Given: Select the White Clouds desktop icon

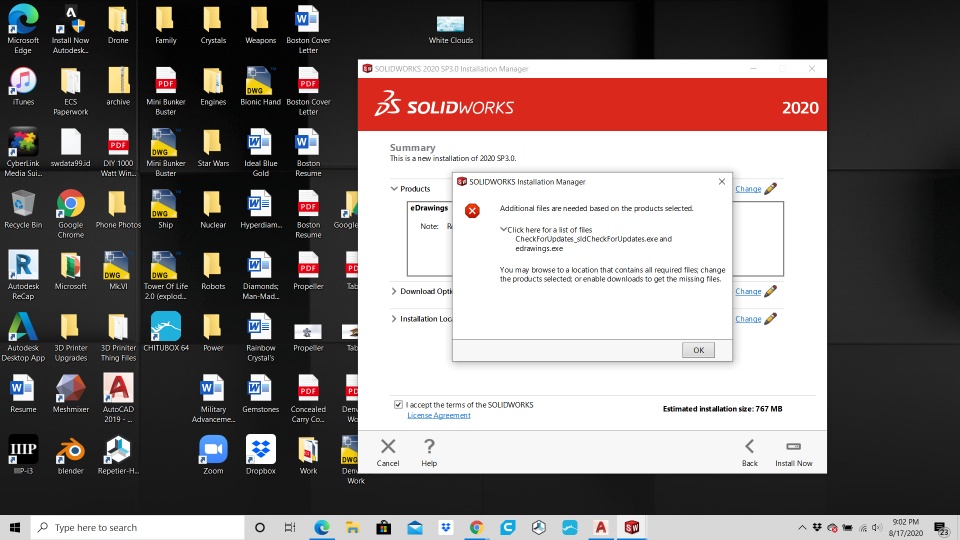Looking at the screenshot, I should (450, 29).
